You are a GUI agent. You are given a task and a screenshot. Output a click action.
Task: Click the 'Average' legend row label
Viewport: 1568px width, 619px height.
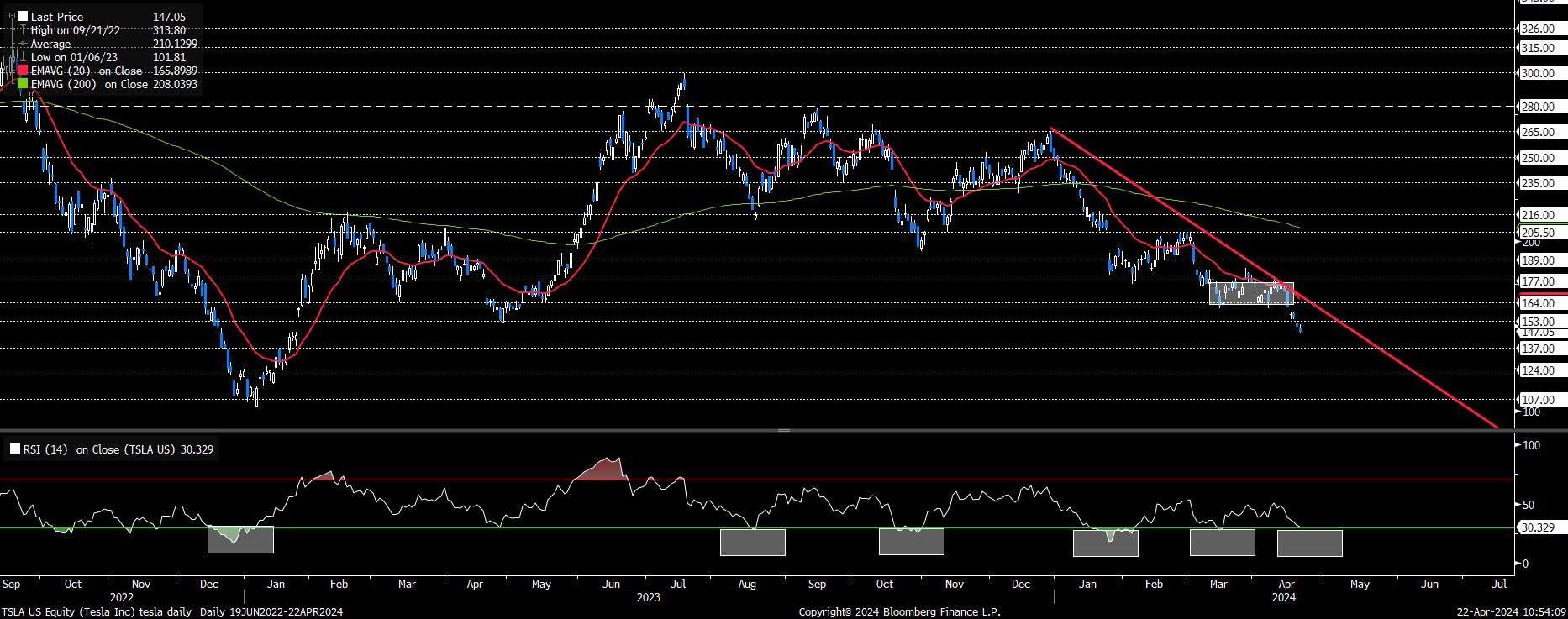click(x=50, y=44)
